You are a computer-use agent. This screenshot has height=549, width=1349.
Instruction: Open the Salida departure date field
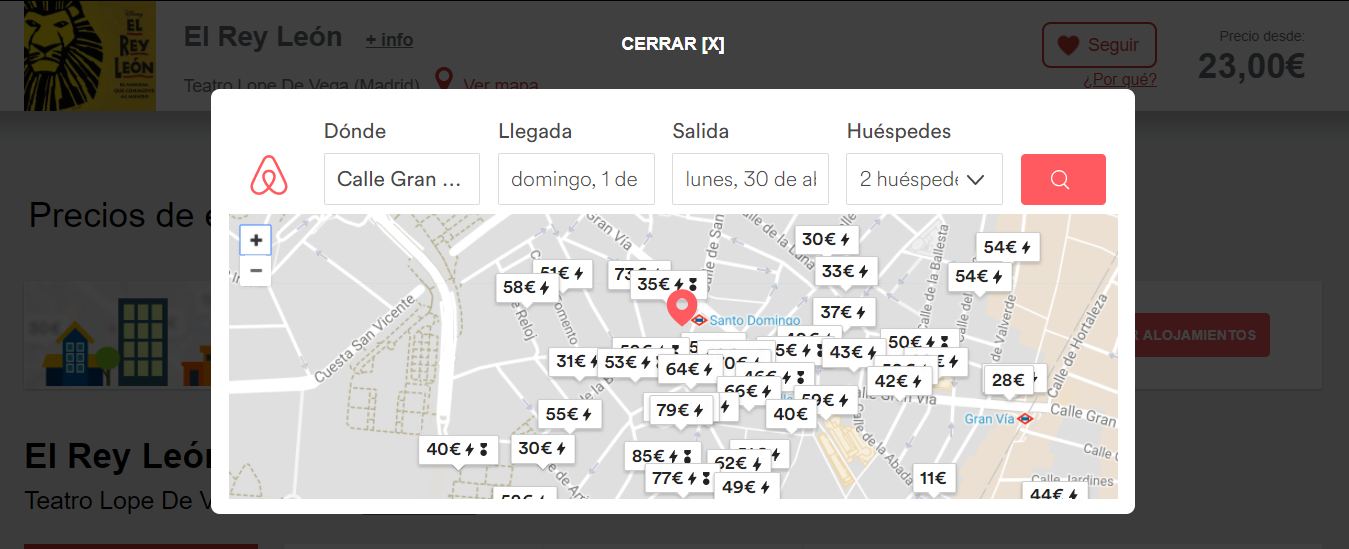(x=749, y=179)
